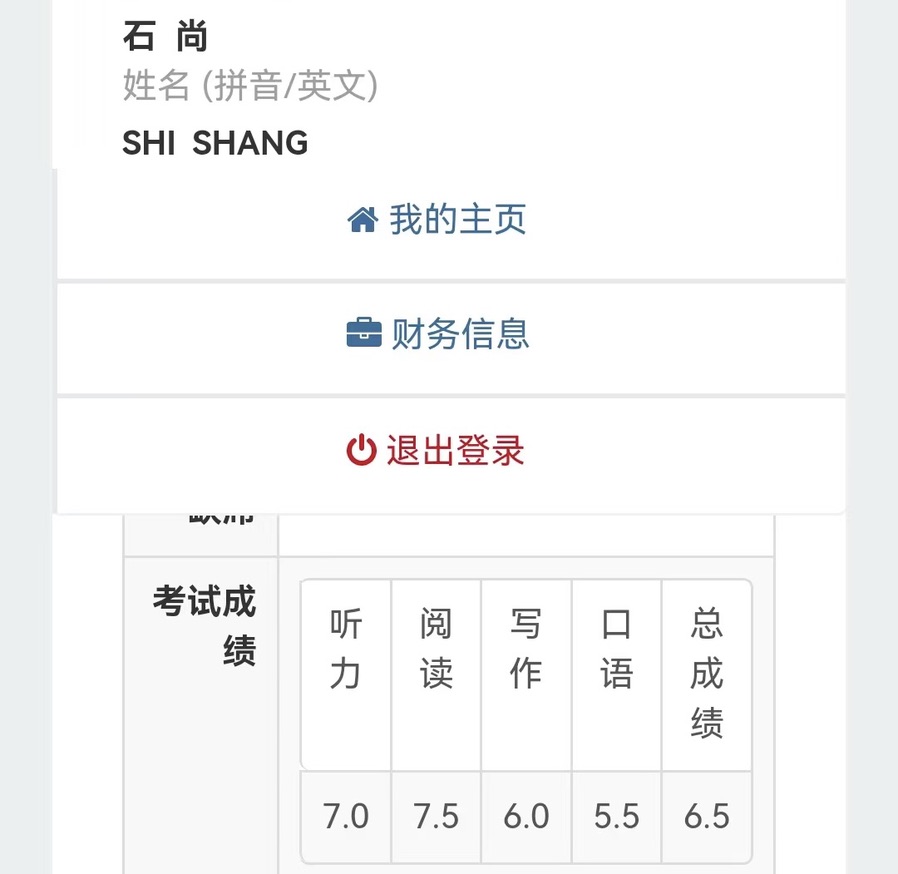Select the 财务信息 menu entry
898x874 pixels.
[x=460, y=334]
